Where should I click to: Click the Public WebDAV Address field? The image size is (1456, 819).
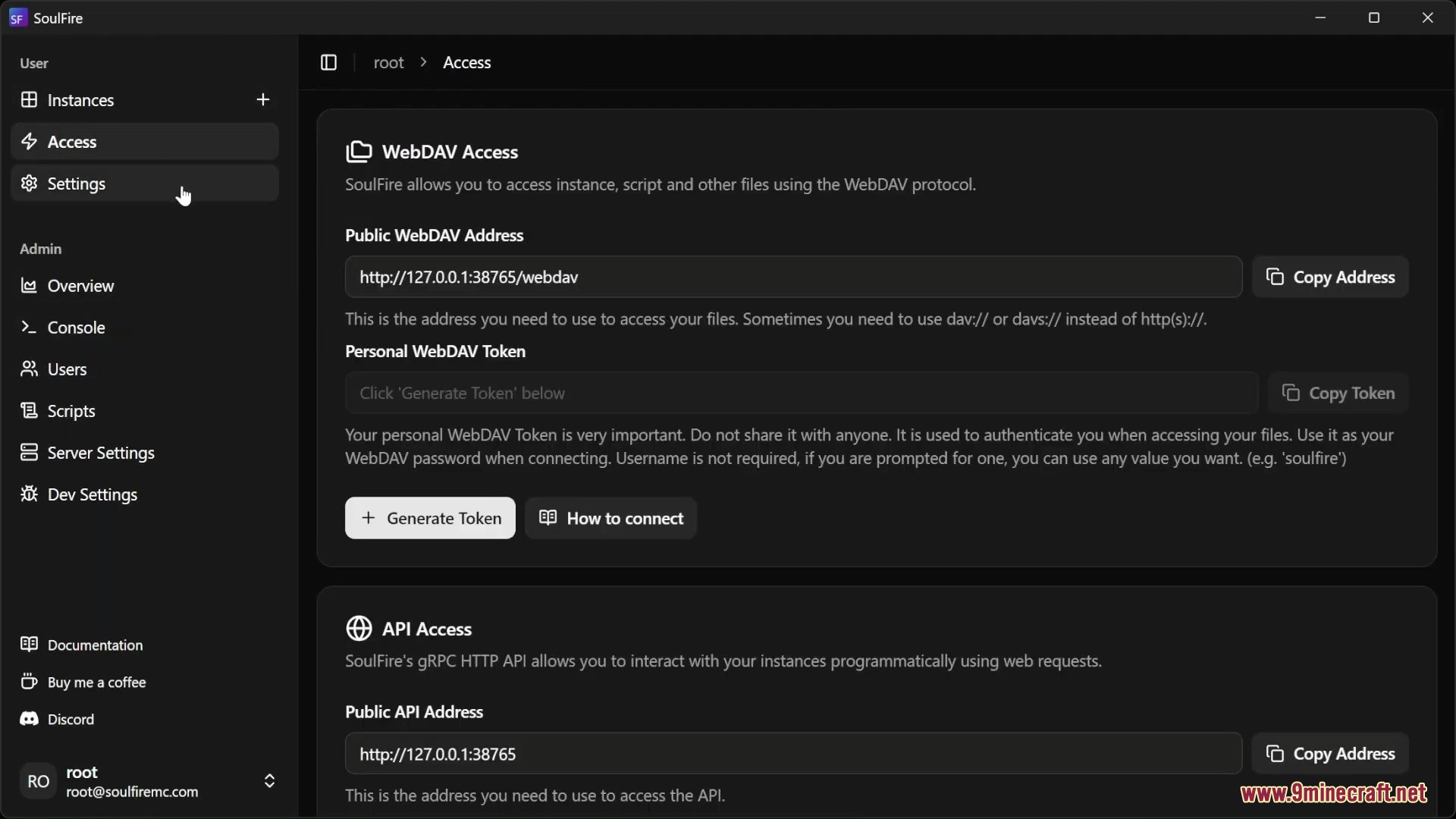793,277
